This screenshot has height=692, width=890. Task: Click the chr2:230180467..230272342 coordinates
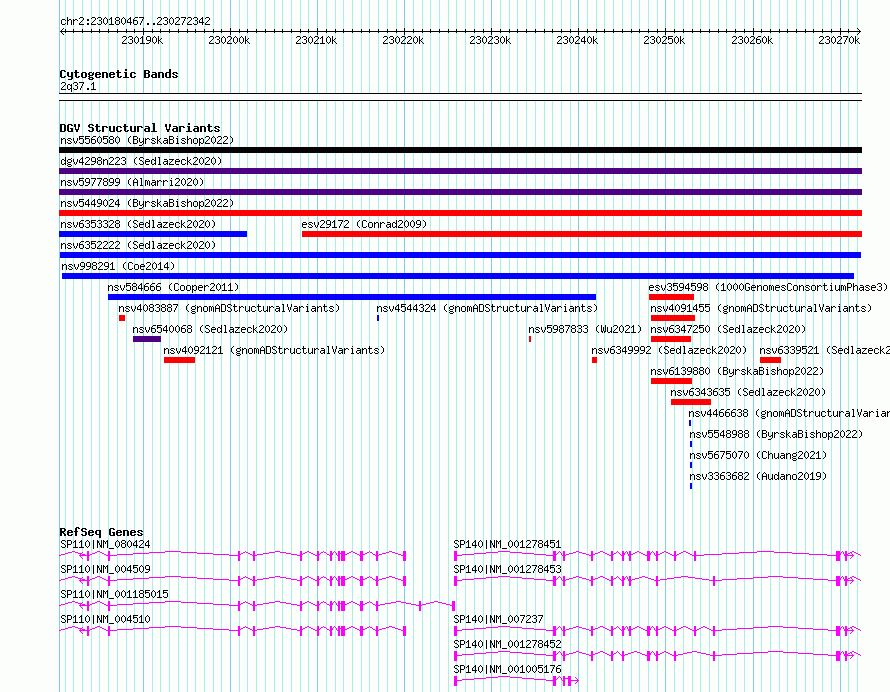[135, 21]
